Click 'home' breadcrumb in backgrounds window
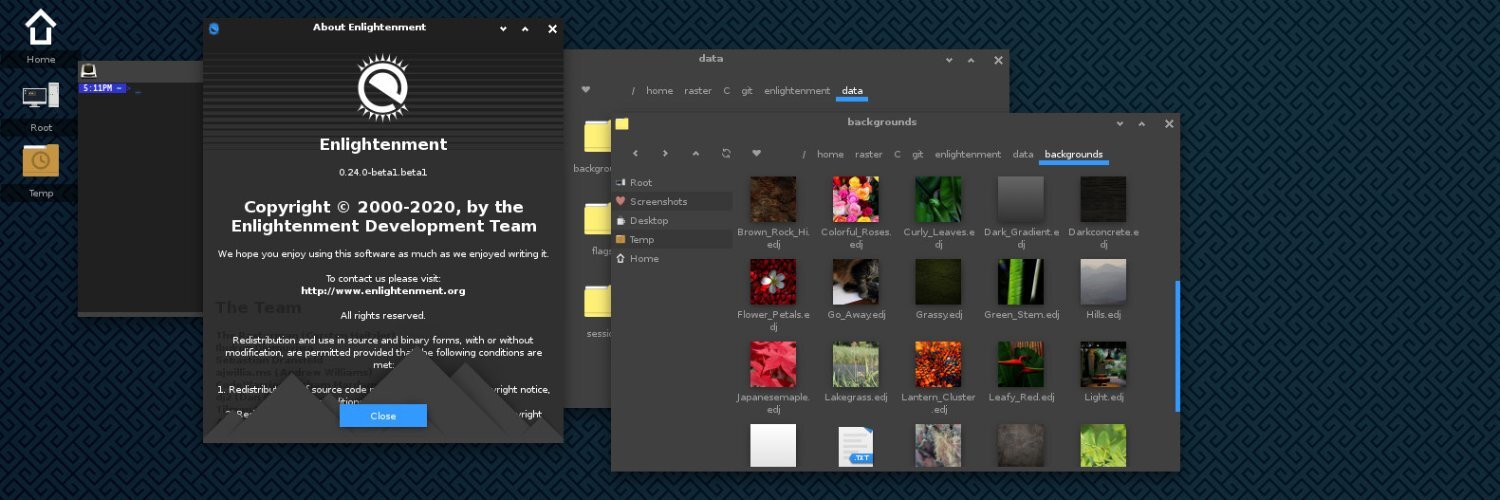 [830, 154]
